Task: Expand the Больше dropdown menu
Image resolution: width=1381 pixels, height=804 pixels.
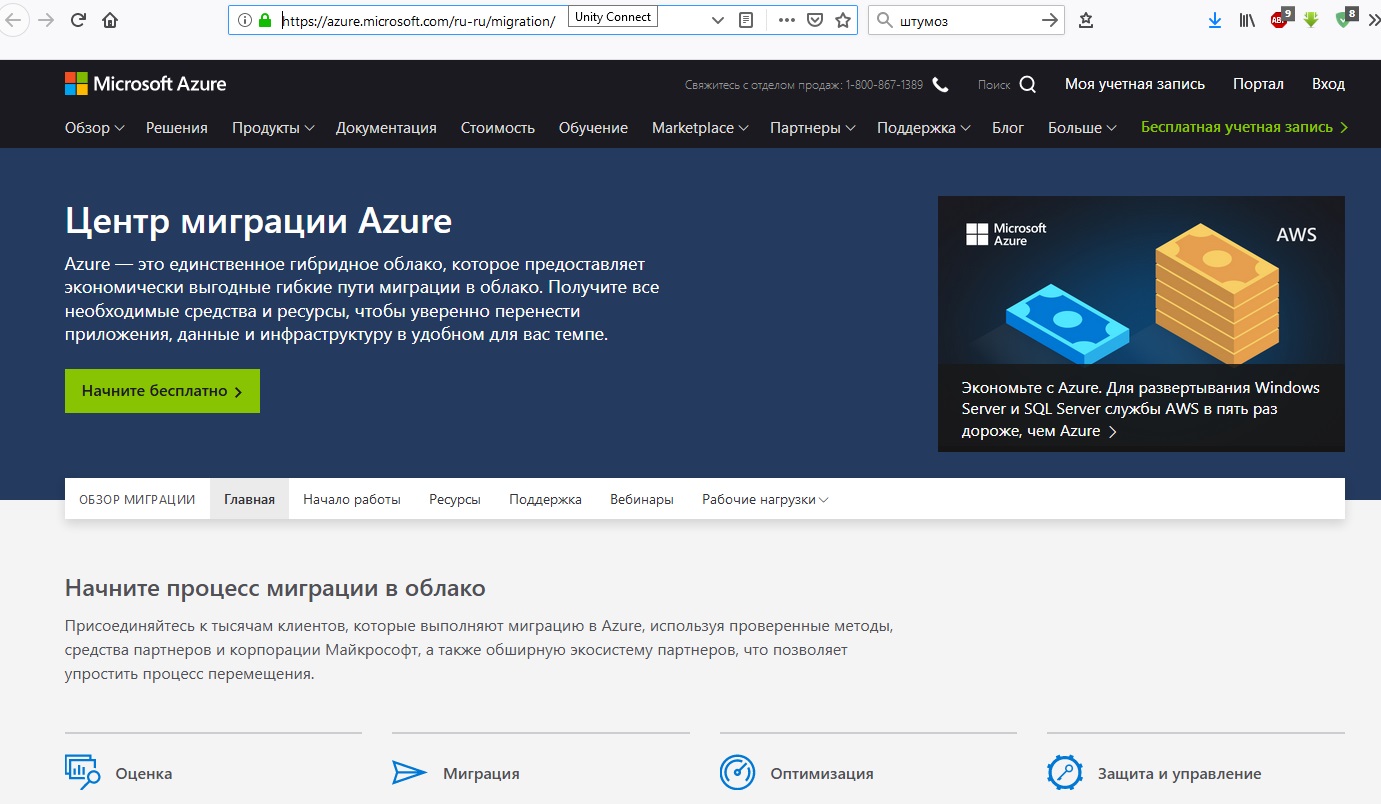Action: tap(1082, 128)
